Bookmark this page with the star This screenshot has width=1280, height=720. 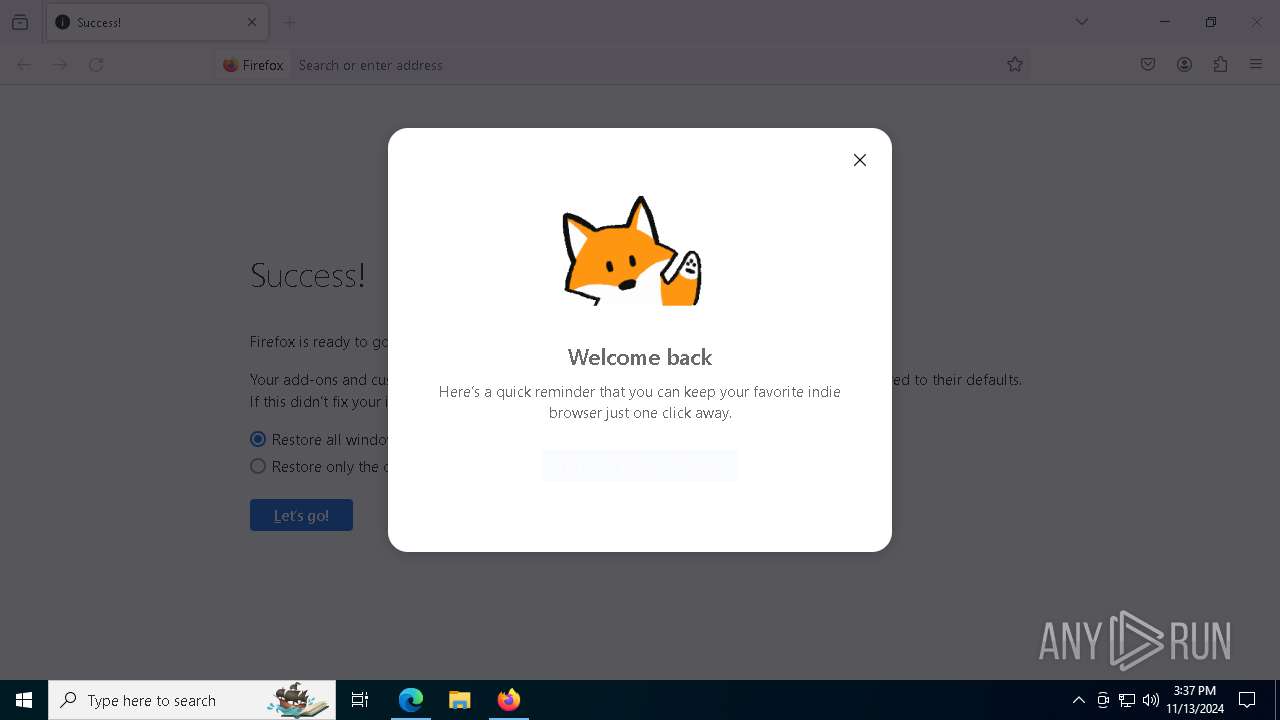1015,65
